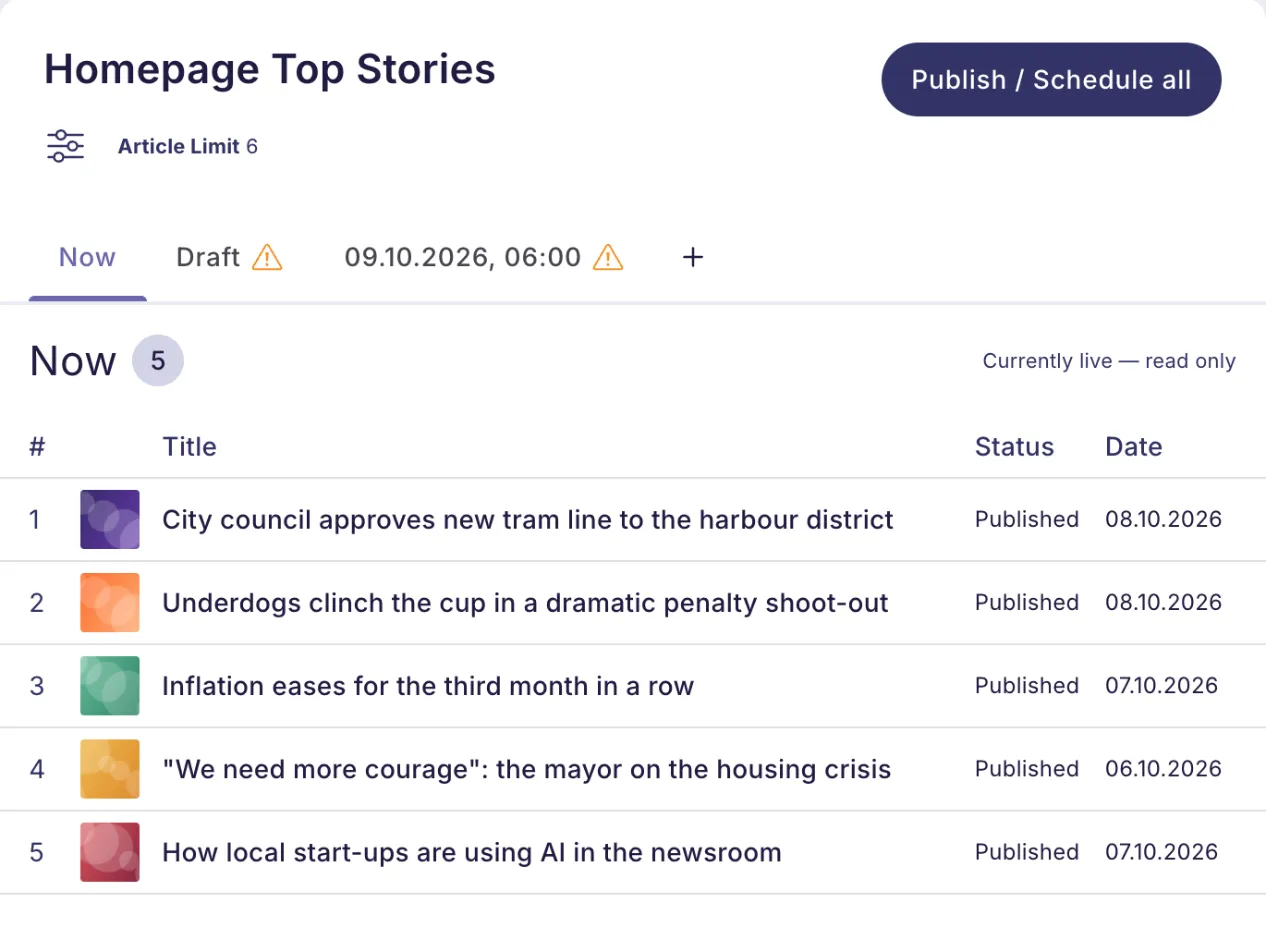Click the plus icon to add a tab
The width and height of the screenshot is (1266, 952).
[x=692, y=258]
